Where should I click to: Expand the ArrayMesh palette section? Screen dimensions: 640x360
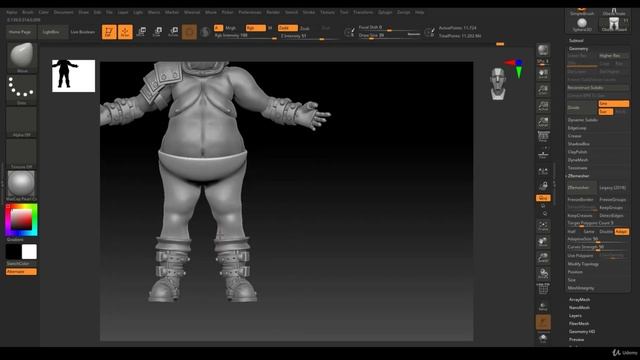(x=580, y=300)
